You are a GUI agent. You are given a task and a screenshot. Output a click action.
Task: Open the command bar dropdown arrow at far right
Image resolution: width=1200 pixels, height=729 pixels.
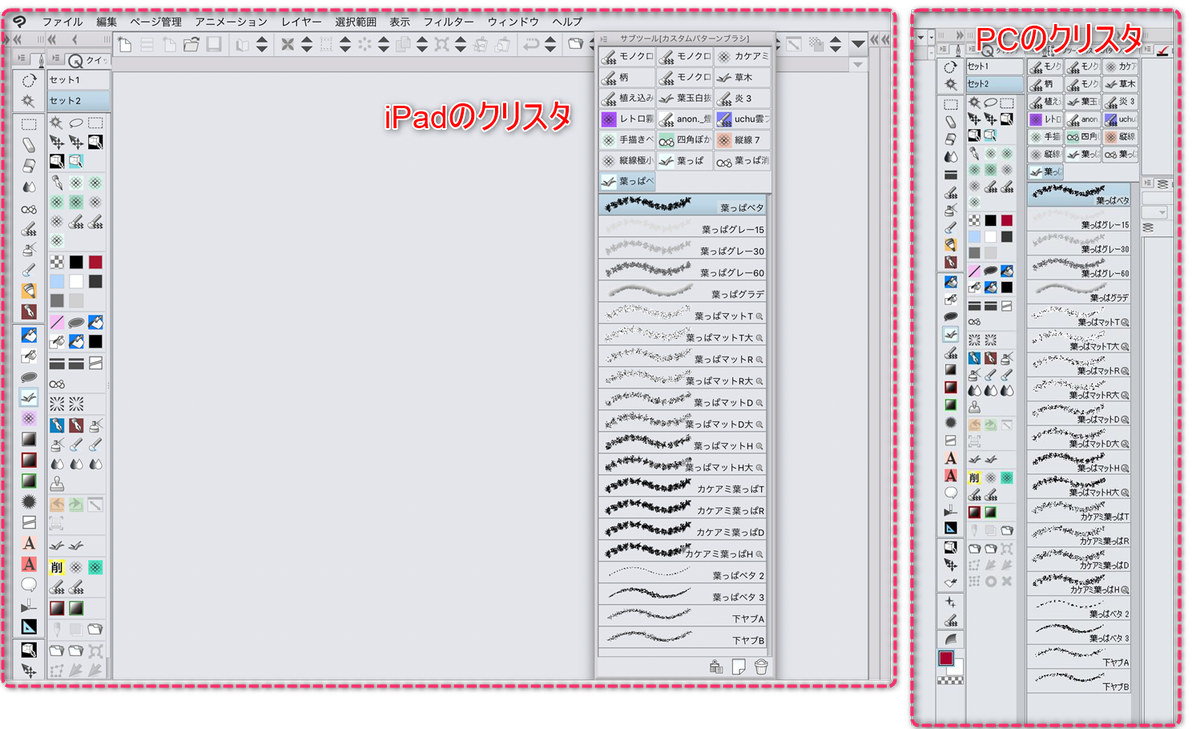click(x=859, y=44)
